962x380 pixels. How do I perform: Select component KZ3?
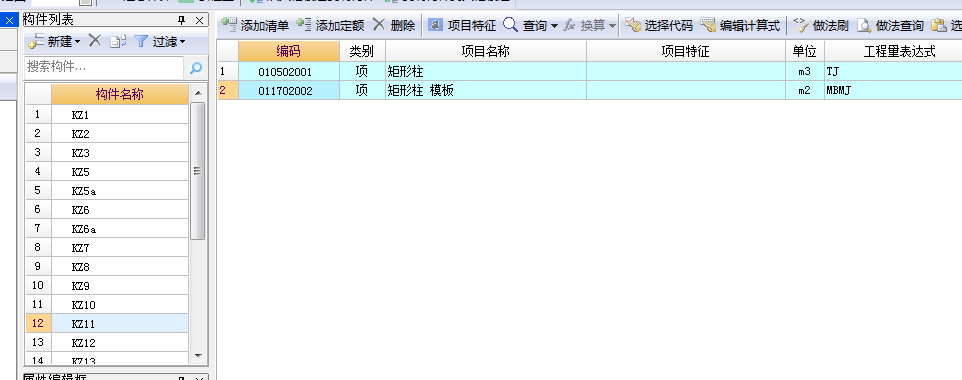(120, 152)
